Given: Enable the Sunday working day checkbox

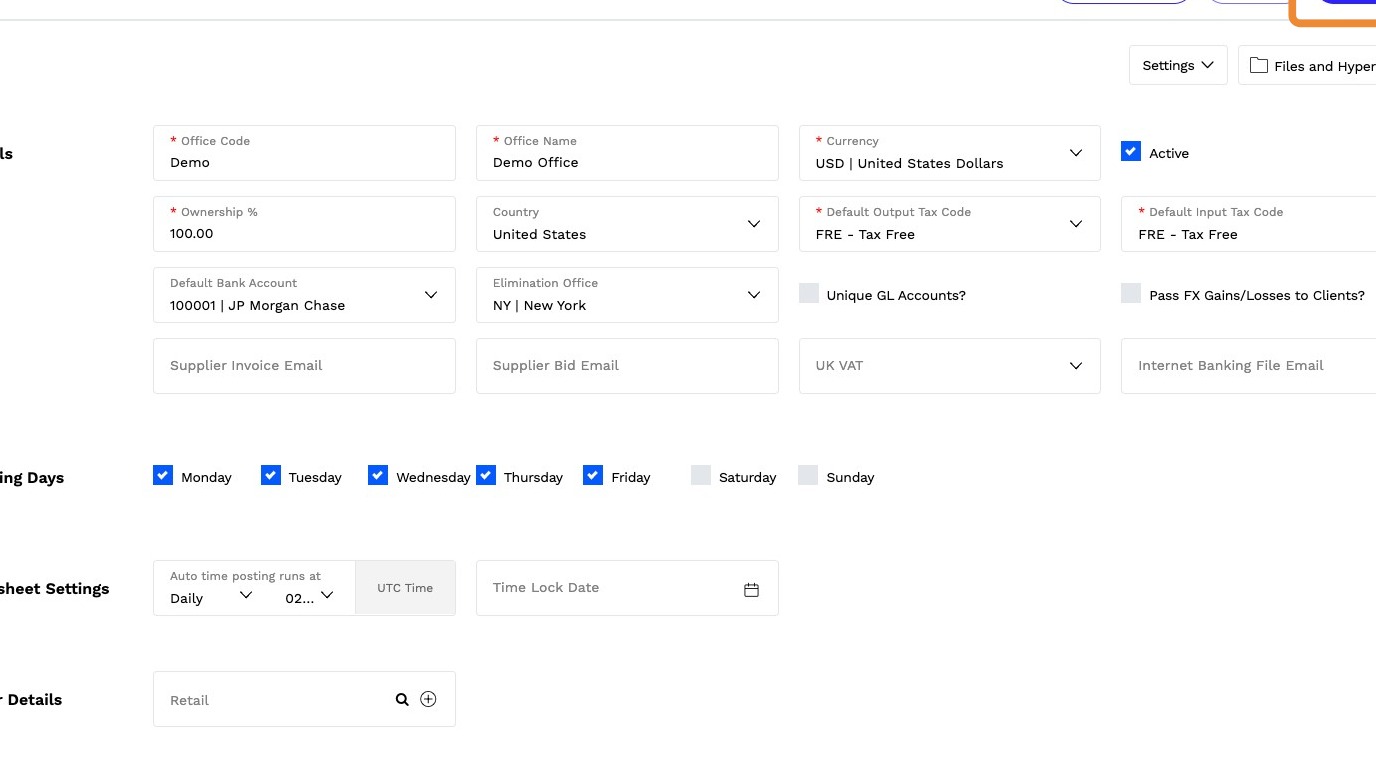Looking at the screenshot, I should (808, 476).
